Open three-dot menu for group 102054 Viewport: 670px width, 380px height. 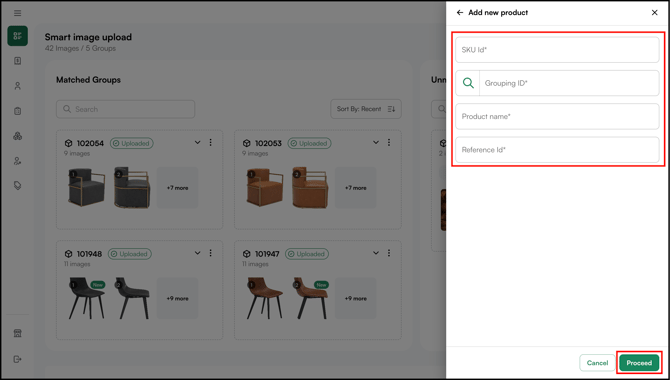click(211, 142)
